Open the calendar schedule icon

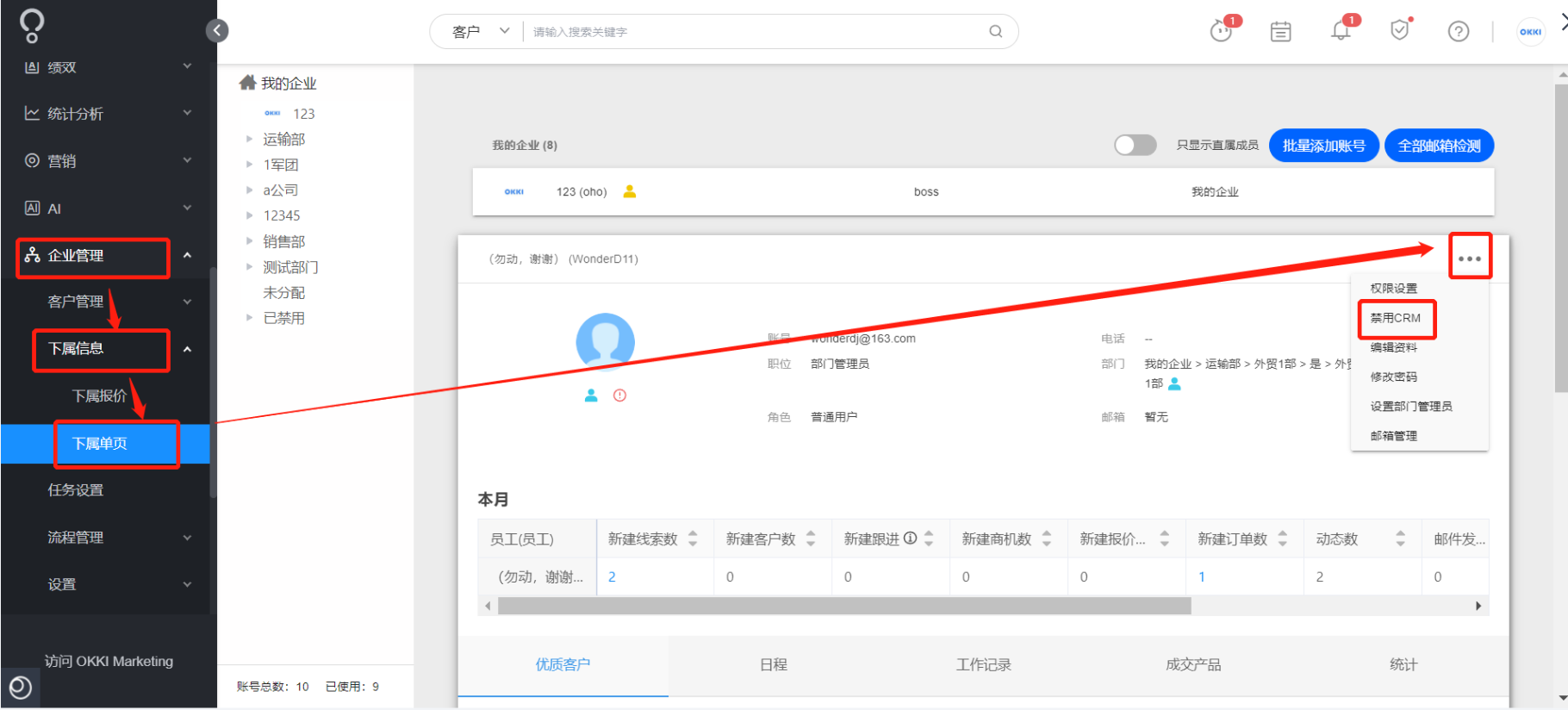pos(1281,32)
